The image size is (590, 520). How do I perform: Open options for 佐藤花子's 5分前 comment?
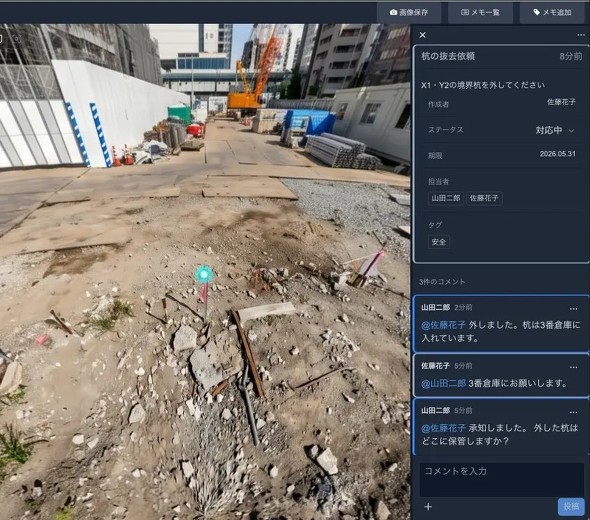pos(573,367)
